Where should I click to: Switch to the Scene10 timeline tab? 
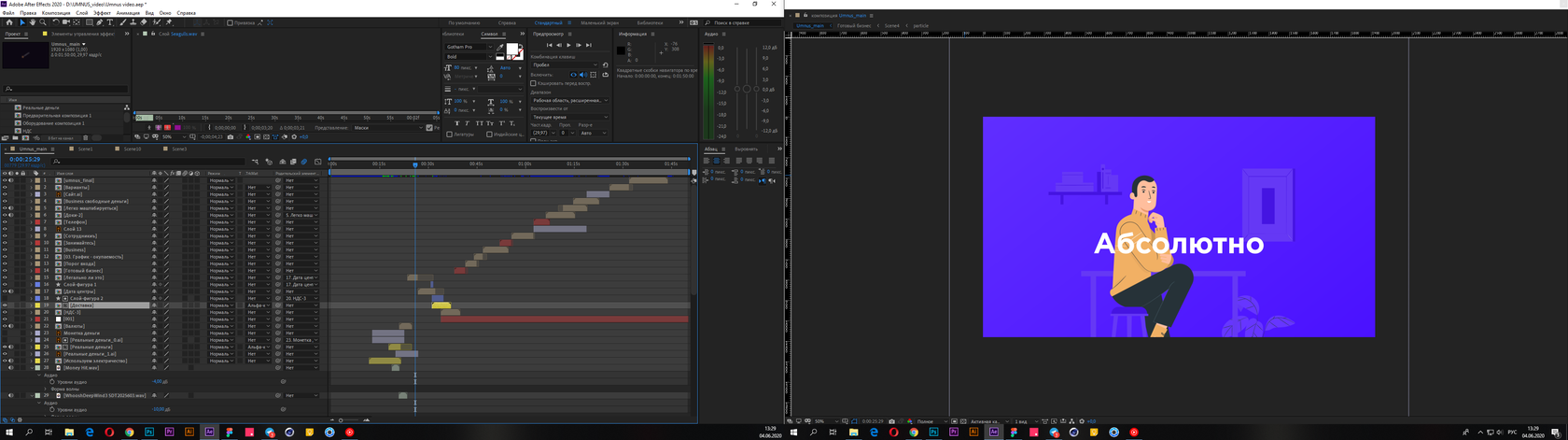[133, 149]
